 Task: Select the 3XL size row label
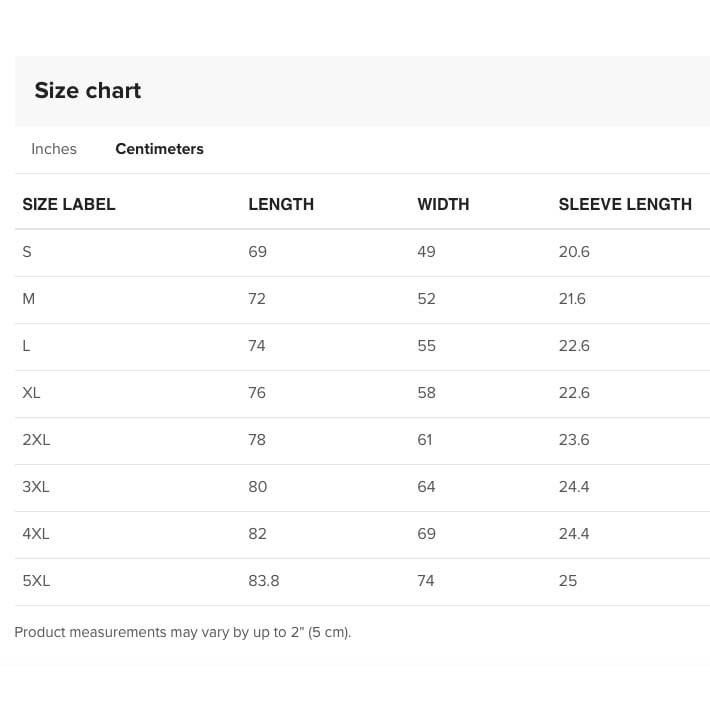(35, 487)
